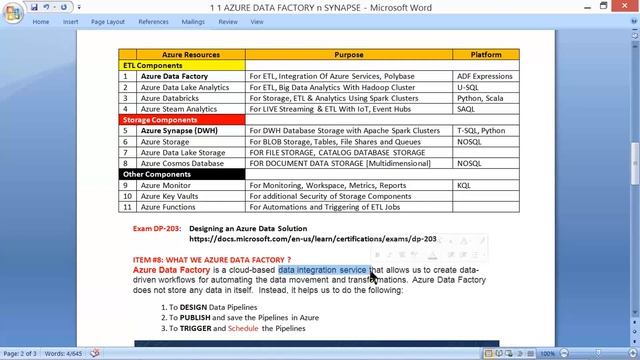Click the Select Browse Object circle button
The height and width of the screenshot is (360, 640).
(x=635, y=332)
